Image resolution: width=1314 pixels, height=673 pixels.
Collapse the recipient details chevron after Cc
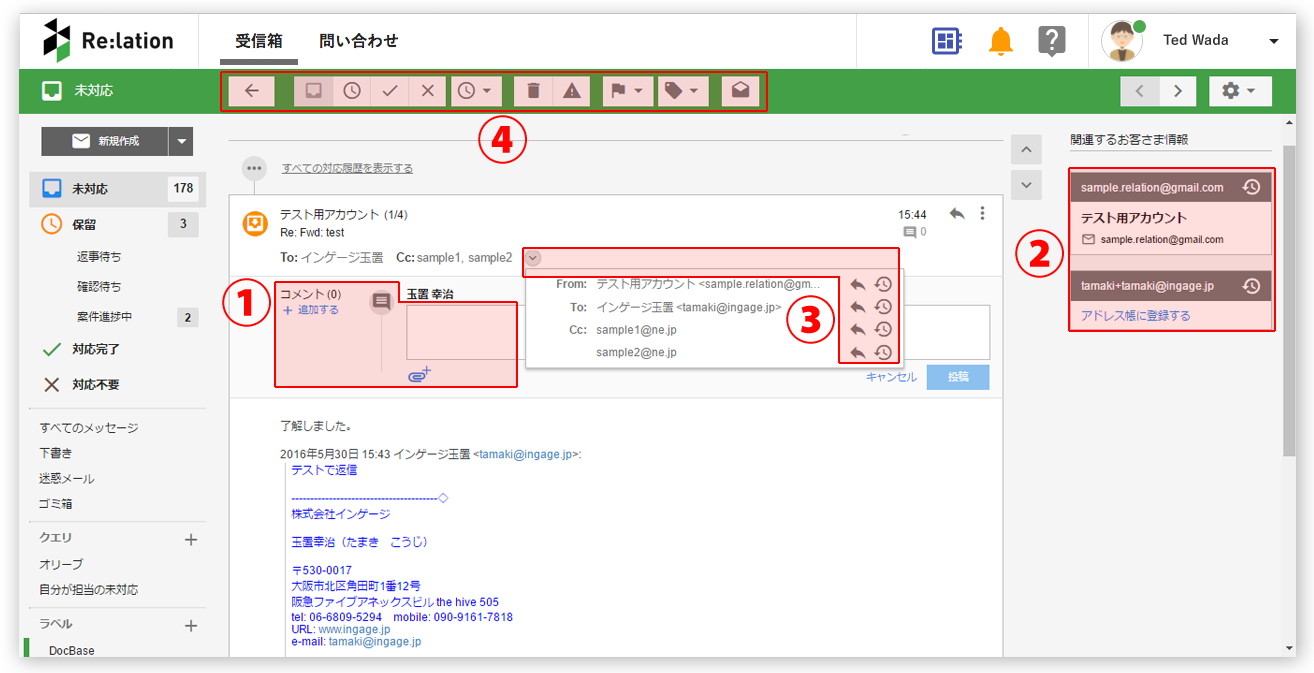click(x=533, y=258)
